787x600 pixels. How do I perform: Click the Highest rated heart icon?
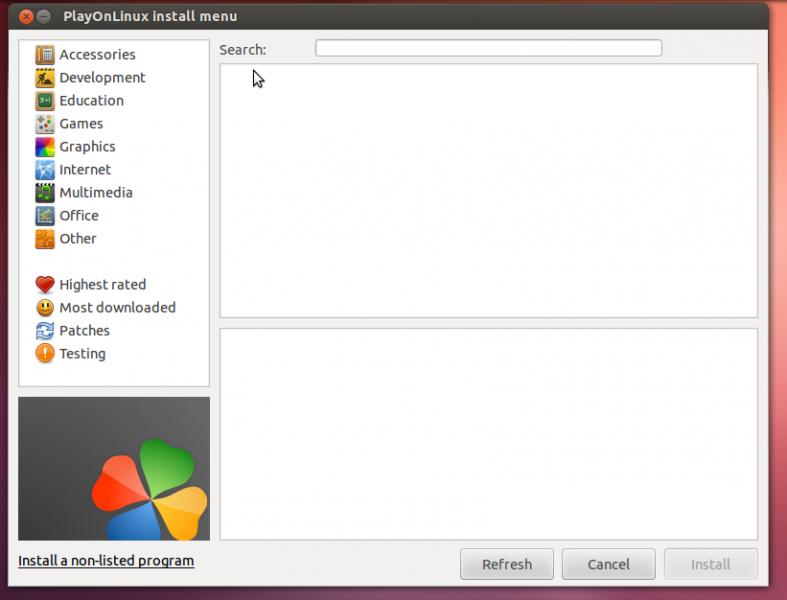[45, 285]
